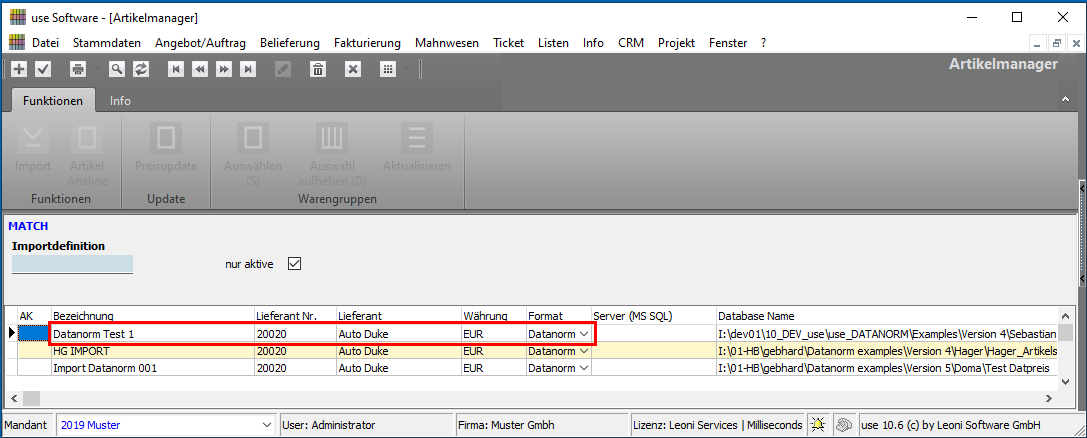Click the 'User: Administrator' status entry
Viewport: 1087px width, 438px height.
(x=365, y=425)
